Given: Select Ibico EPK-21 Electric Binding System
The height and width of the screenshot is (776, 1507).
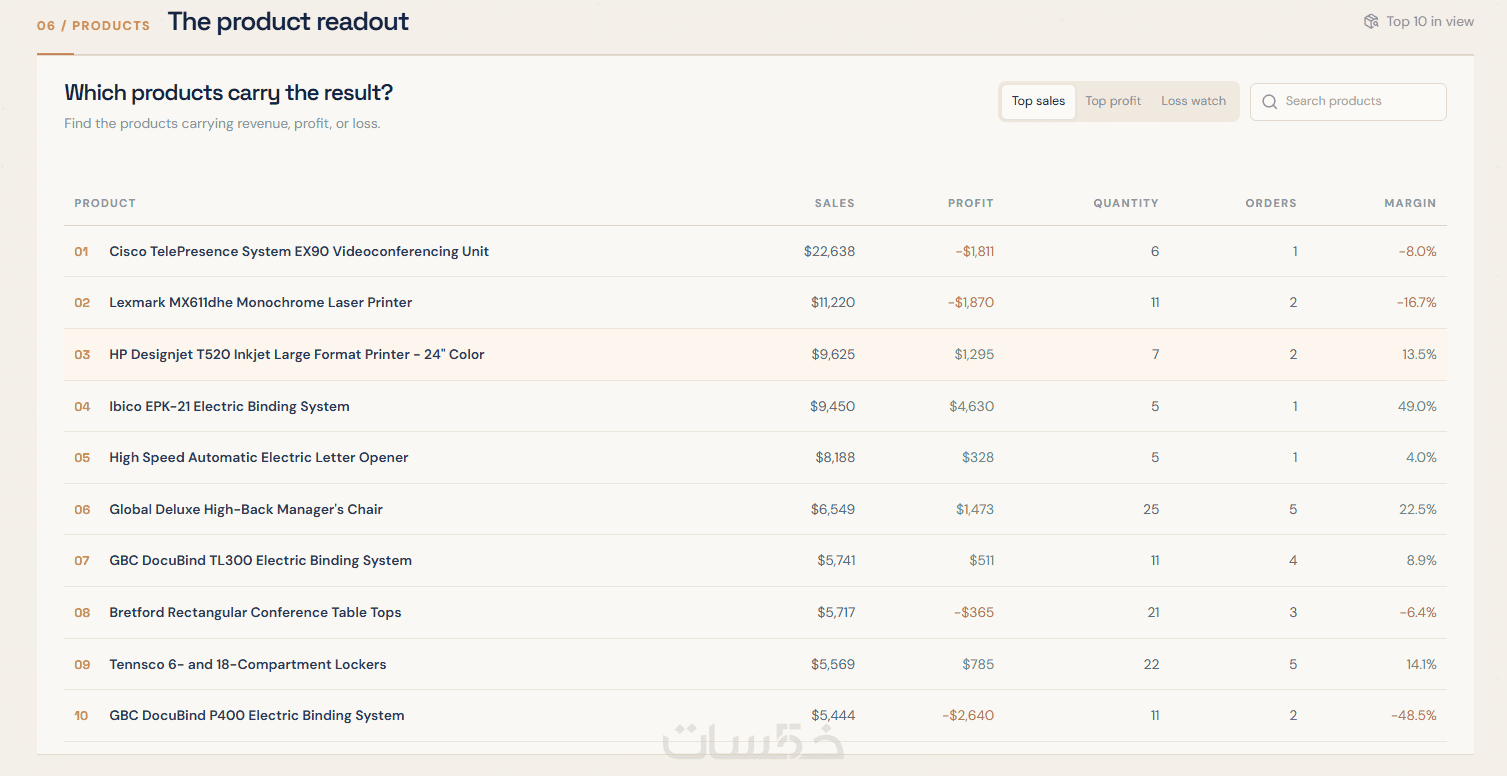Looking at the screenshot, I should [229, 407].
